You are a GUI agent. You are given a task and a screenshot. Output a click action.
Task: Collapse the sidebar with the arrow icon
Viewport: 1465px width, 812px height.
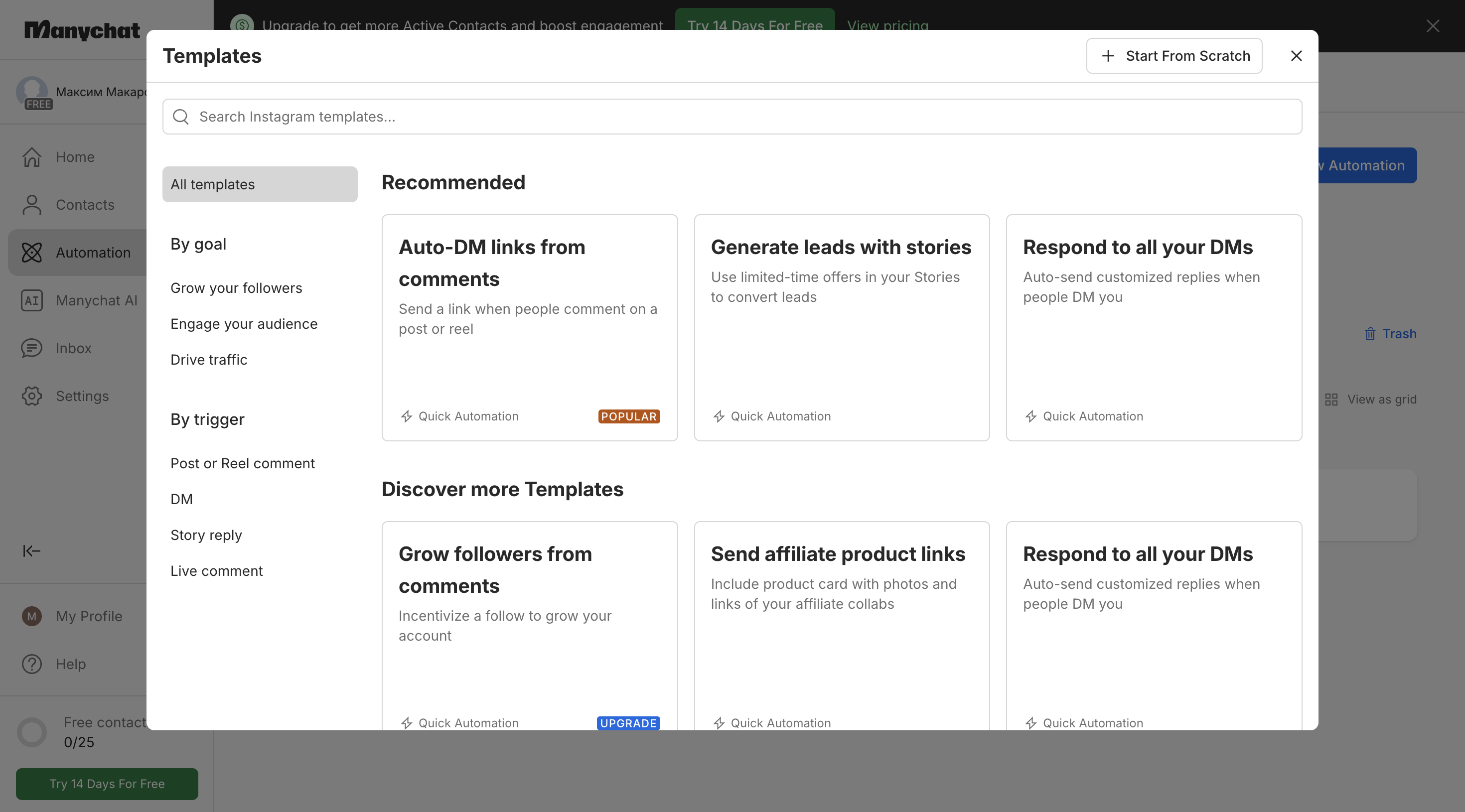(x=32, y=550)
